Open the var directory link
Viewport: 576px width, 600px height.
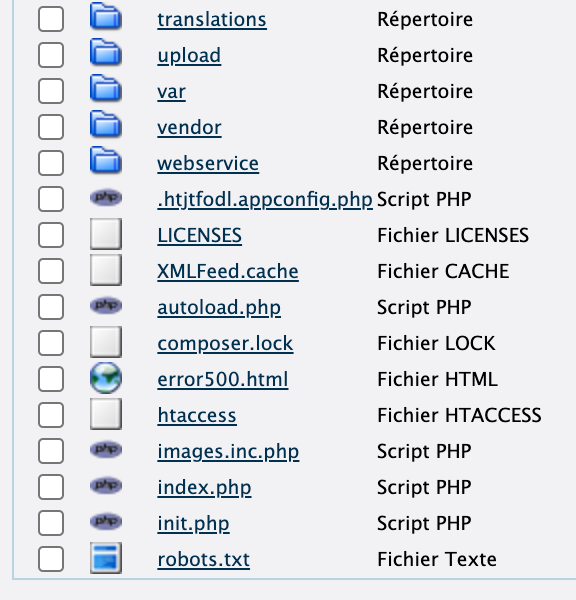[x=171, y=92]
